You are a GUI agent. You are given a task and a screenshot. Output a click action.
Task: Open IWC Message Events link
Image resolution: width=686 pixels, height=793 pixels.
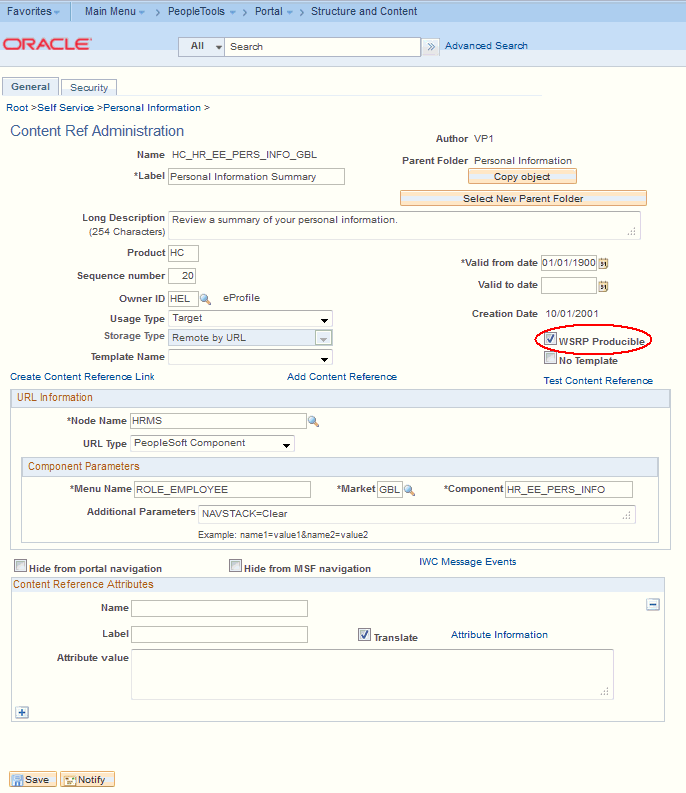pos(467,562)
